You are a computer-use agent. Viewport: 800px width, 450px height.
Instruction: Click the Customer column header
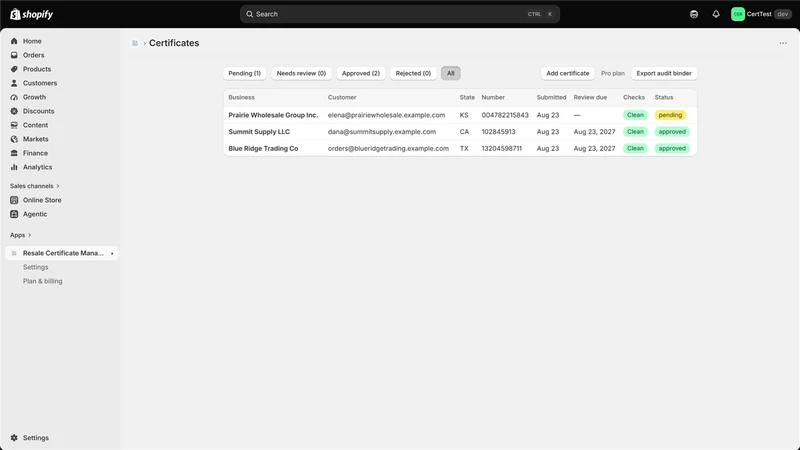point(342,97)
